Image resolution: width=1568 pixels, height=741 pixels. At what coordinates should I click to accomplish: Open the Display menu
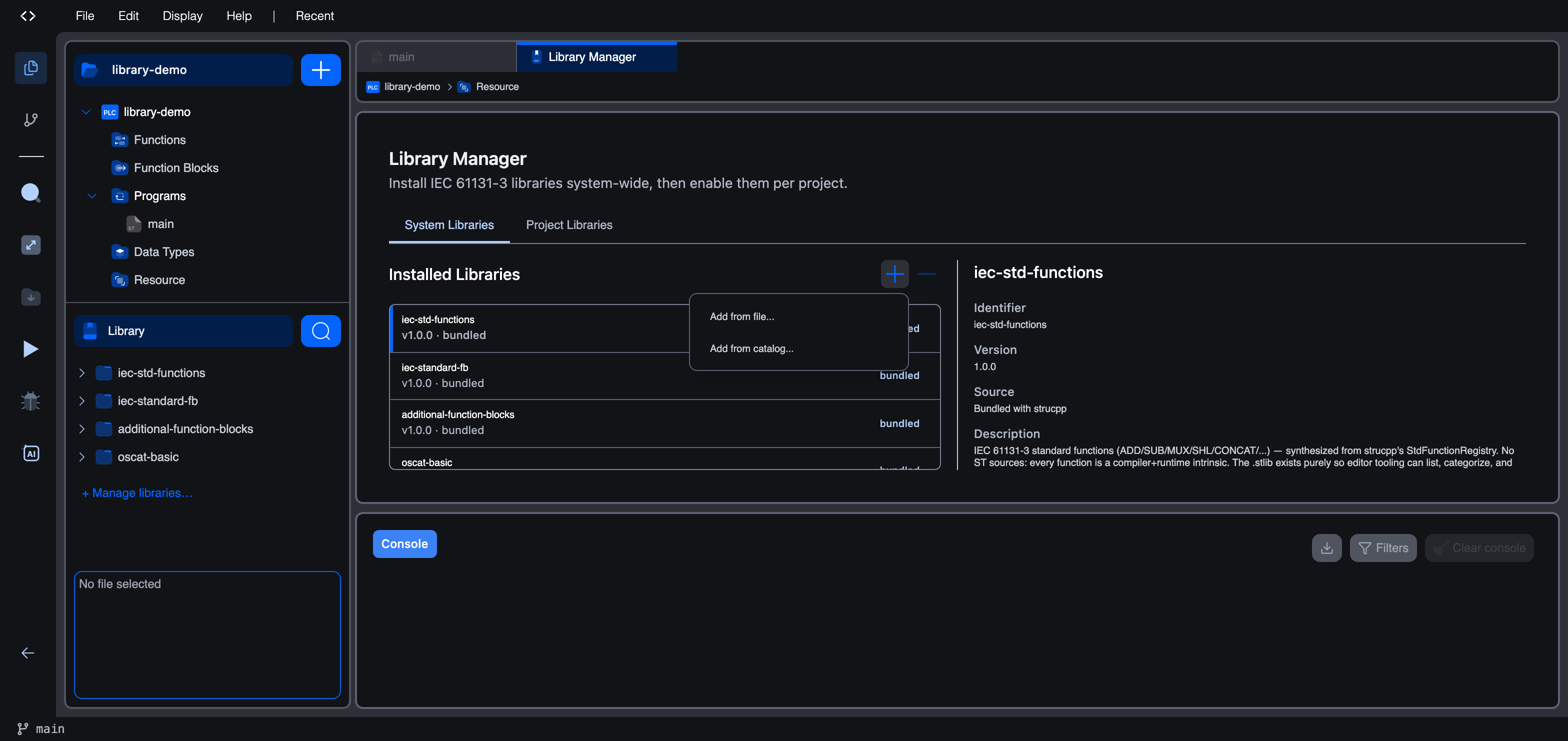pyautogui.click(x=182, y=16)
